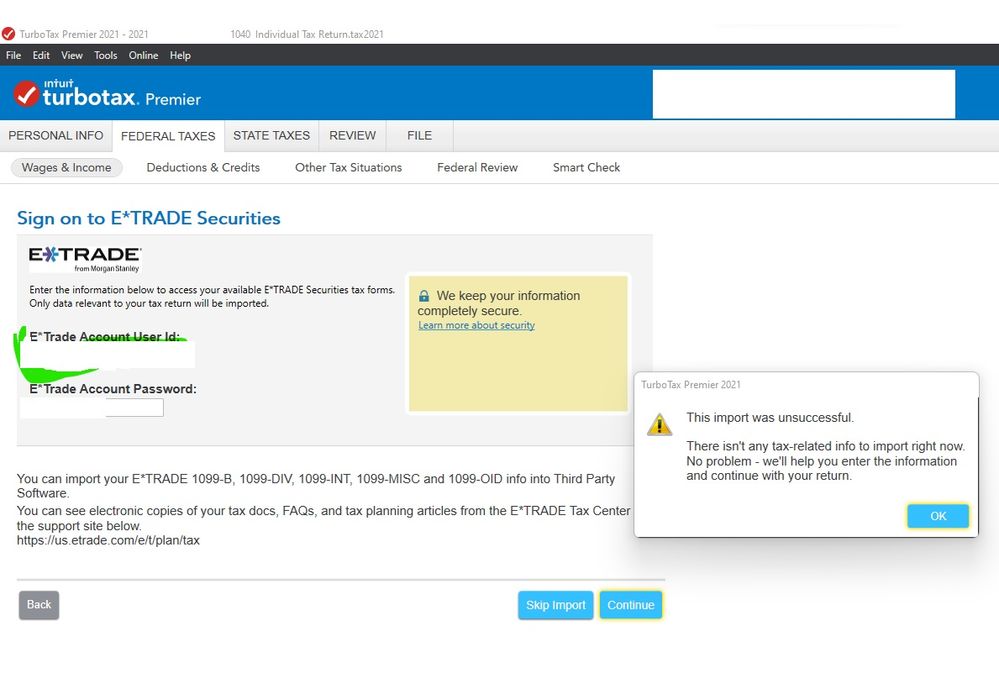Click the warning triangle icon in dialog
The image size is (999, 700).
pos(659,424)
